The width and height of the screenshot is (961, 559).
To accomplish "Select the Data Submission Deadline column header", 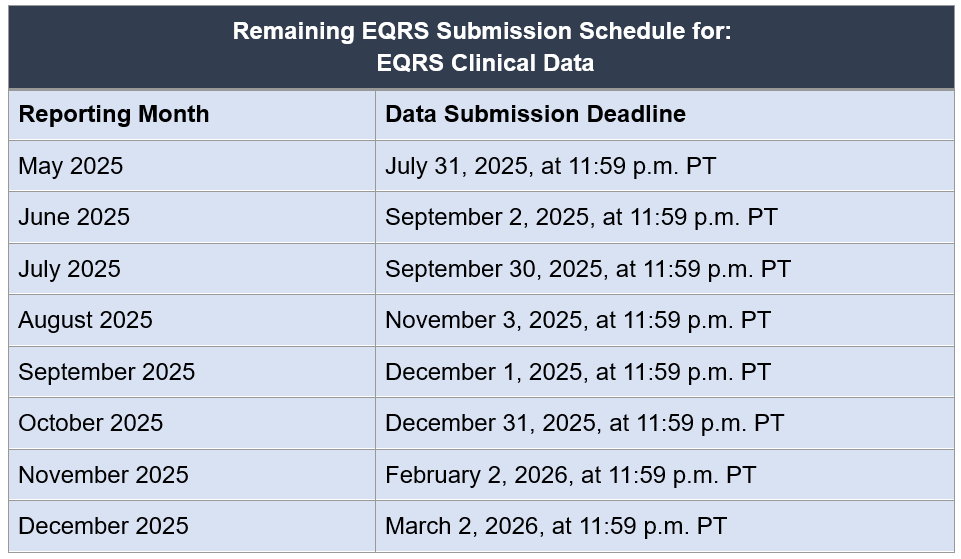I will pos(665,115).
